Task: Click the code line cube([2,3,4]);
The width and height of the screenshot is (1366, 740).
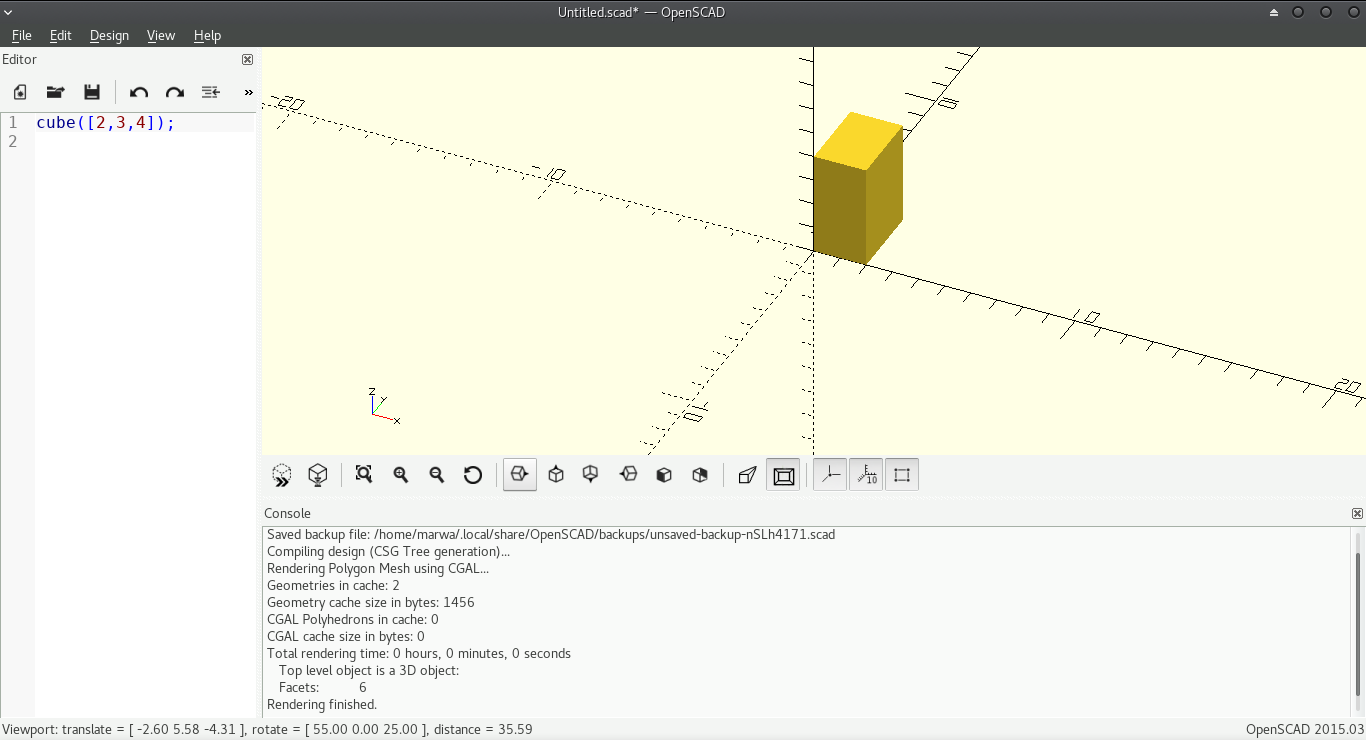Action: [106, 123]
